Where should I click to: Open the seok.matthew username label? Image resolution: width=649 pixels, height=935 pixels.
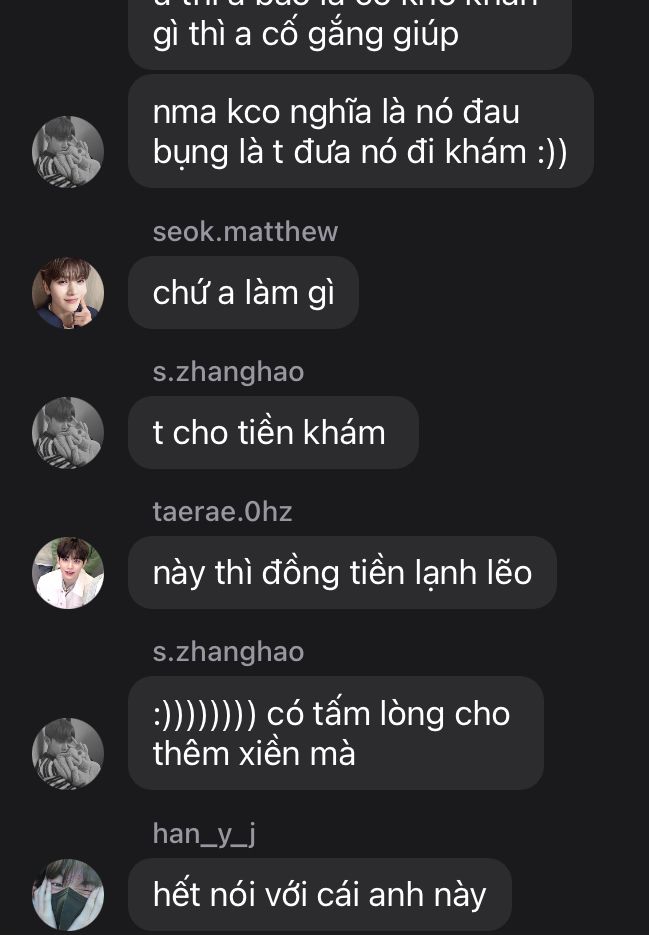tap(245, 231)
